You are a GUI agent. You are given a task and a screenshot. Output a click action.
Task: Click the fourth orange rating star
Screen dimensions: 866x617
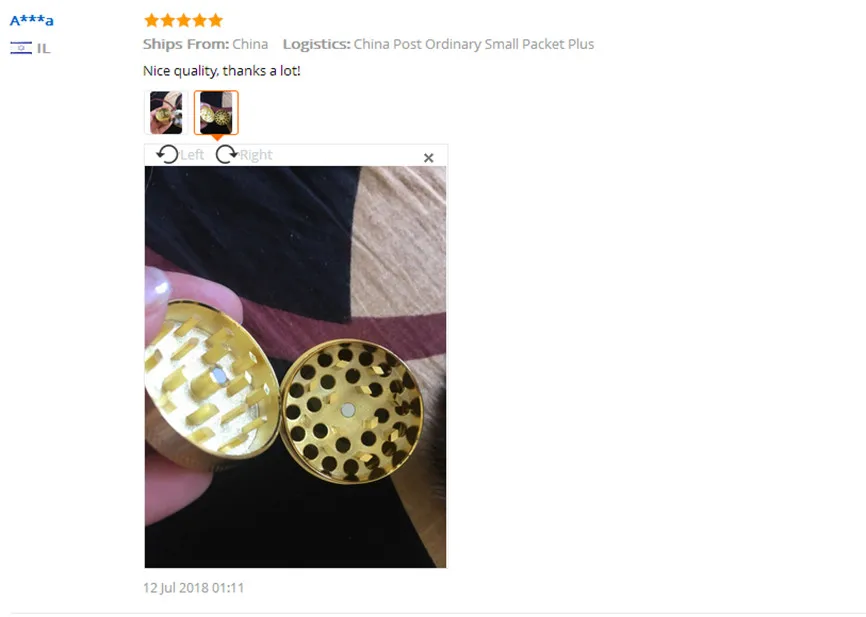pyautogui.click(x=199, y=20)
